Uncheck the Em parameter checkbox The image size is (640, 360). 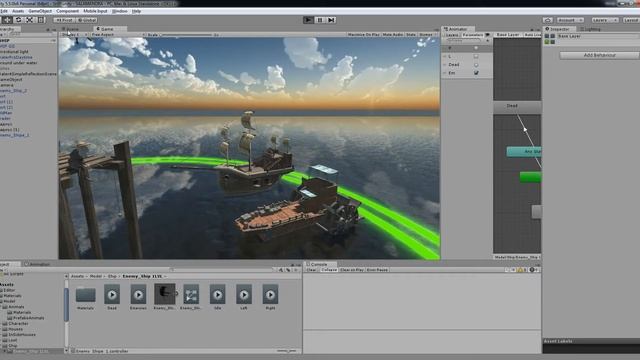(476, 73)
